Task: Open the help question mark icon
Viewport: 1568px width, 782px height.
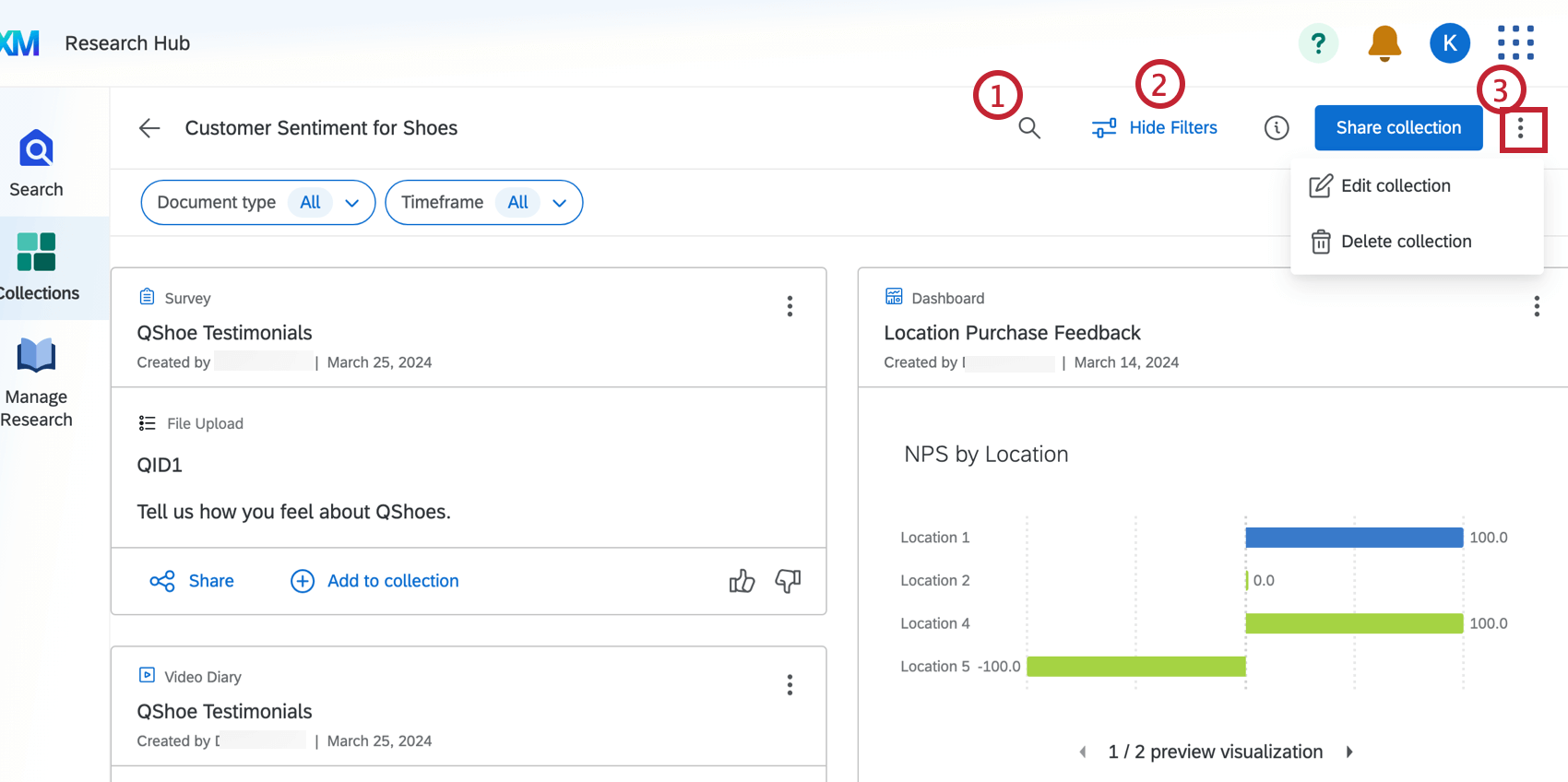Action: [x=1318, y=43]
